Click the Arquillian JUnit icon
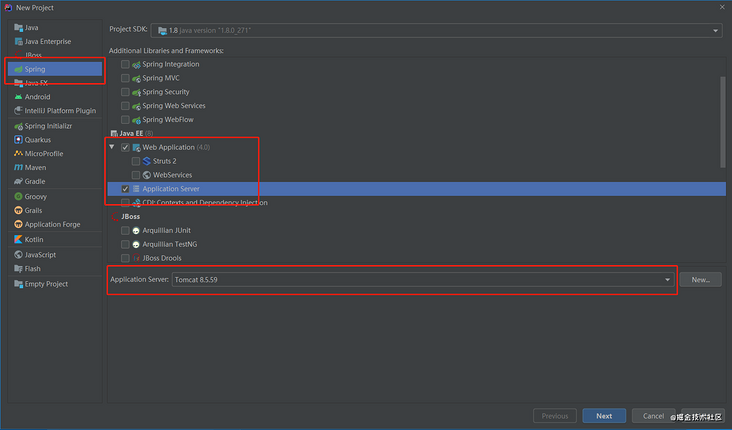This screenshot has height=430, width=732. pyautogui.click(x=136, y=231)
